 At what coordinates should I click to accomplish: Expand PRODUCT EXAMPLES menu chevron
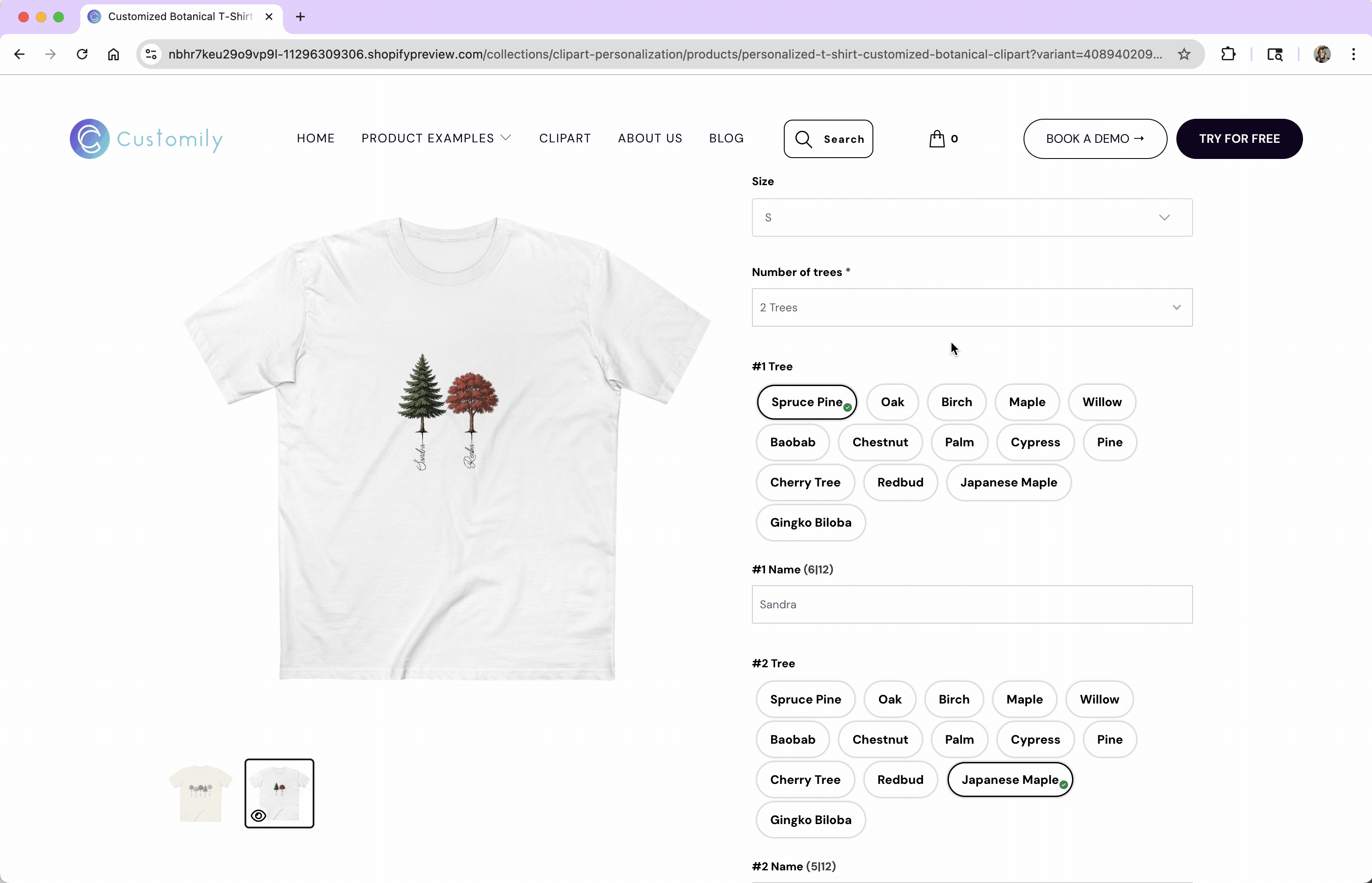pyautogui.click(x=506, y=138)
